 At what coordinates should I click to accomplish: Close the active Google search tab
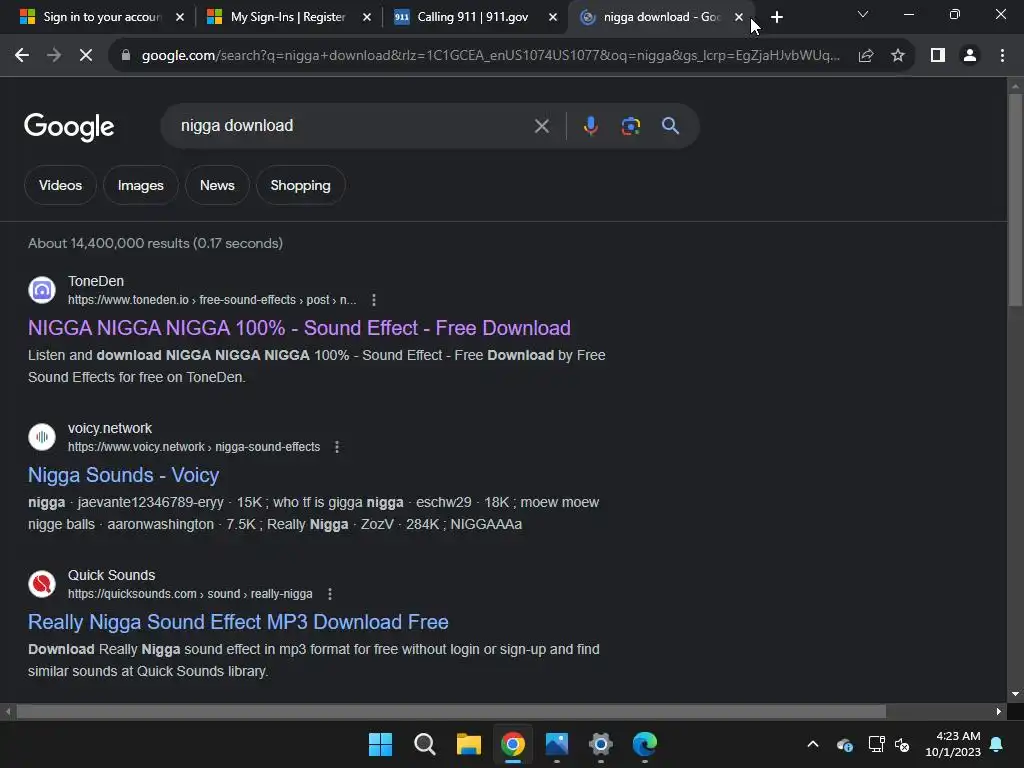tap(739, 18)
